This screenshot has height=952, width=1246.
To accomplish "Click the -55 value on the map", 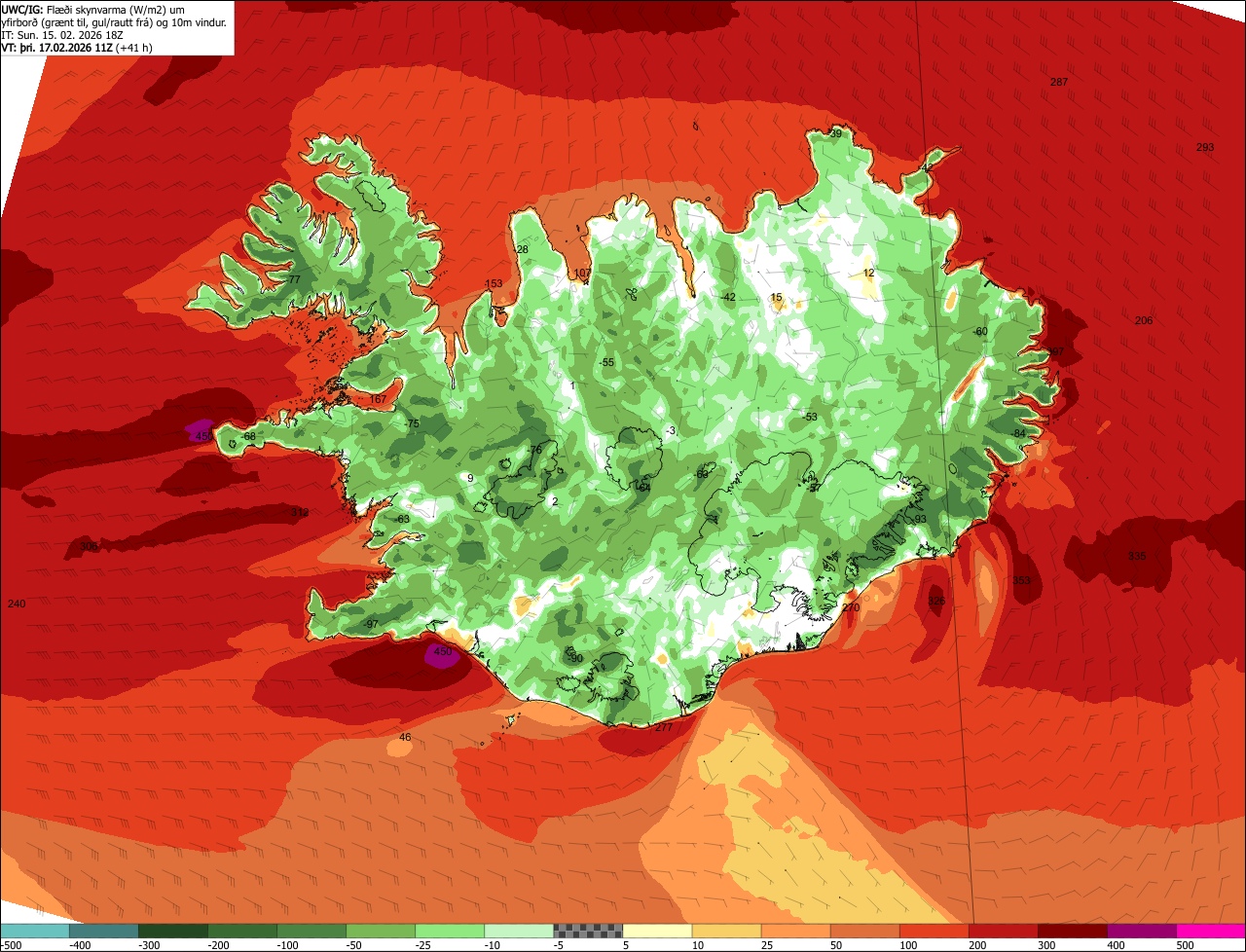I will click(606, 362).
